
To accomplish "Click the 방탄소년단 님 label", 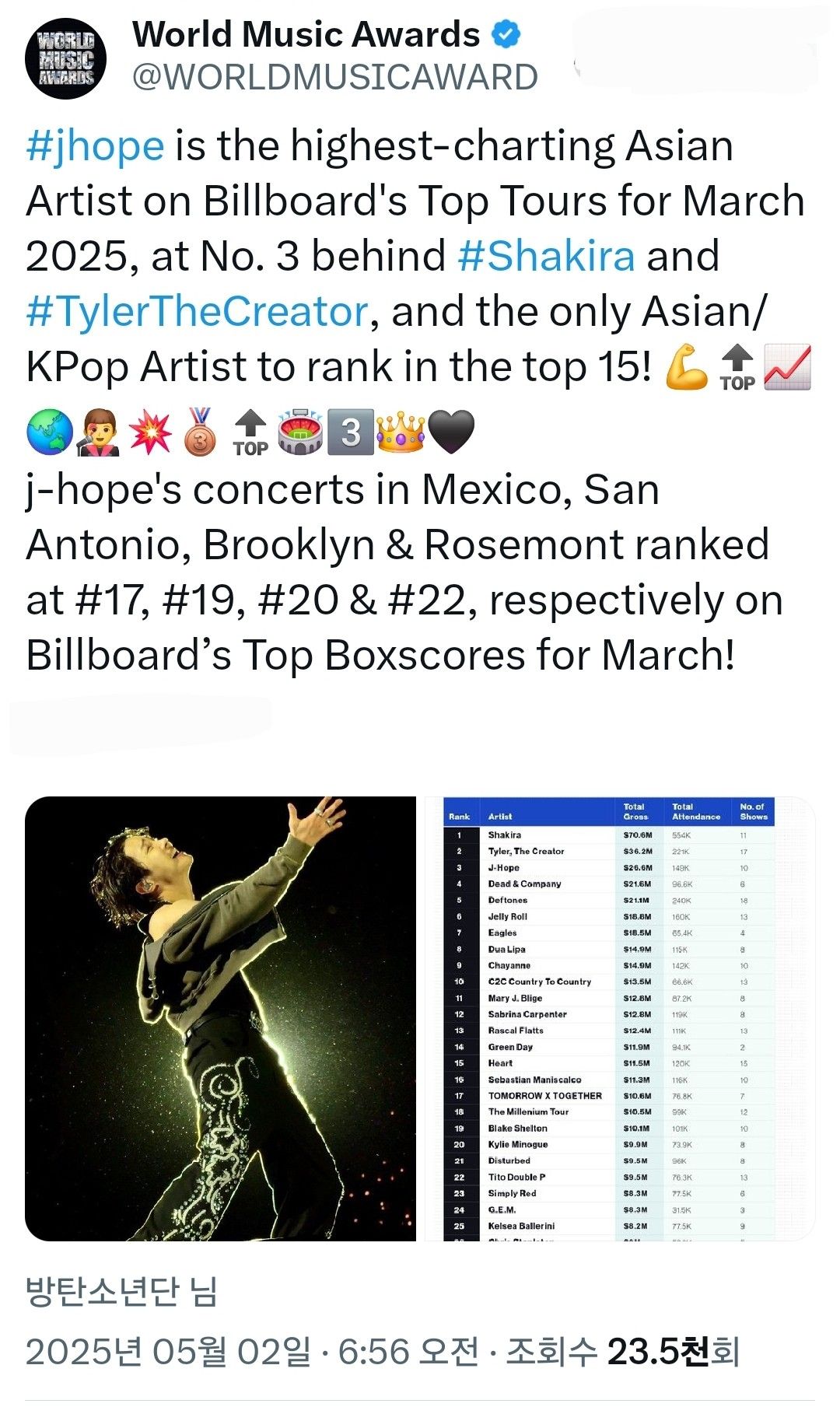I will (121, 1292).
